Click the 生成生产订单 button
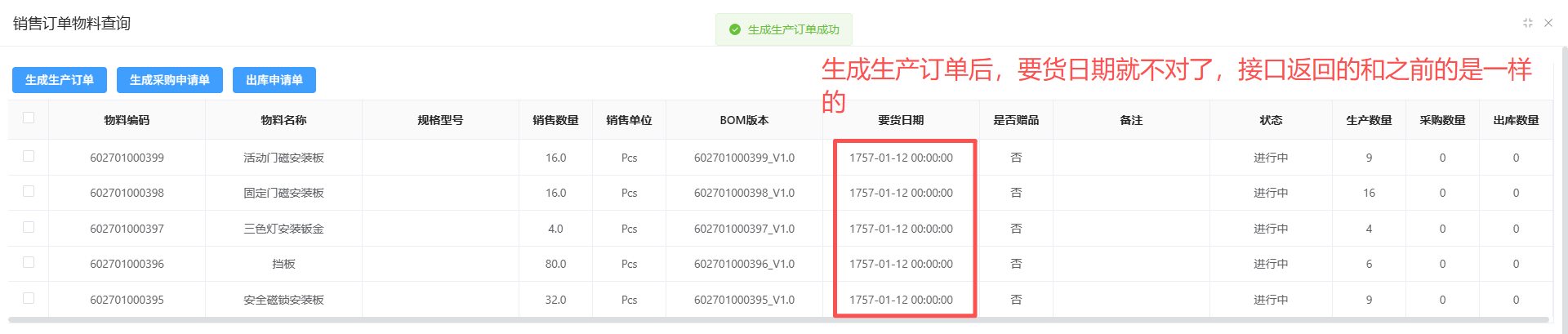Screen dimensions: 1568x334 coord(60,80)
